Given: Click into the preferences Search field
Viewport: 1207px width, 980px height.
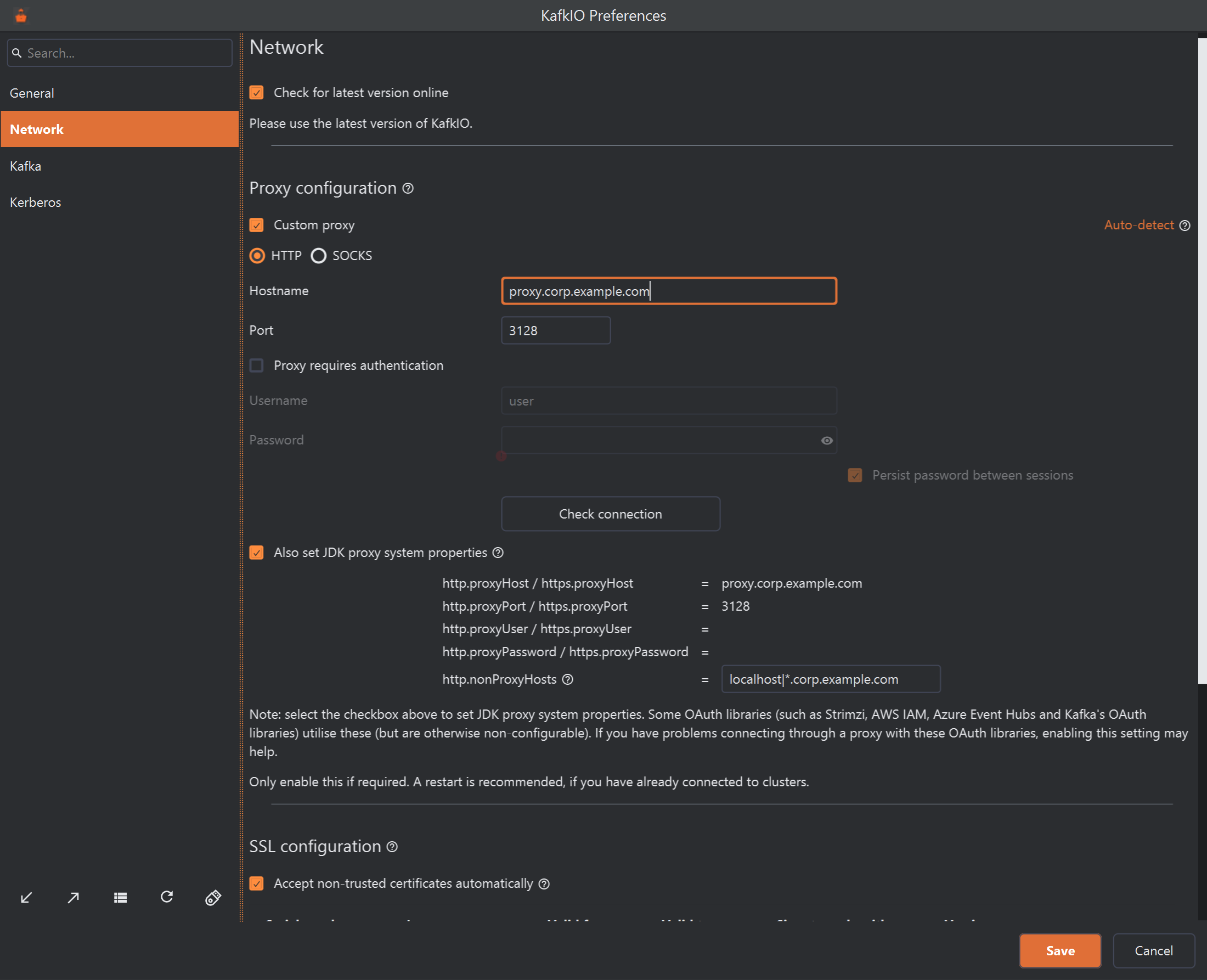Looking at the screenshot, I should (120, 53).
